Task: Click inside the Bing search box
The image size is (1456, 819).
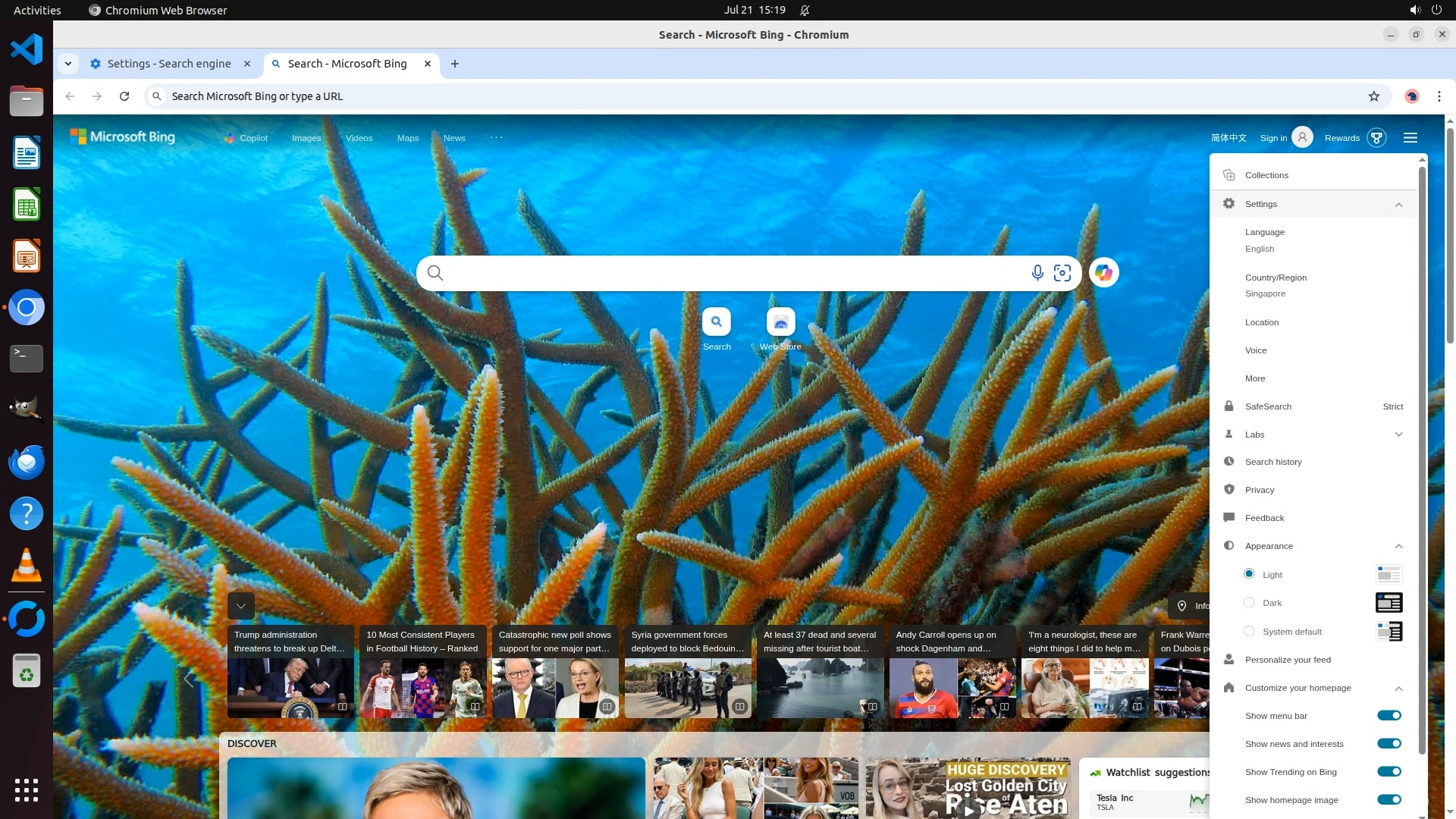Action: (x=728, y=273)
